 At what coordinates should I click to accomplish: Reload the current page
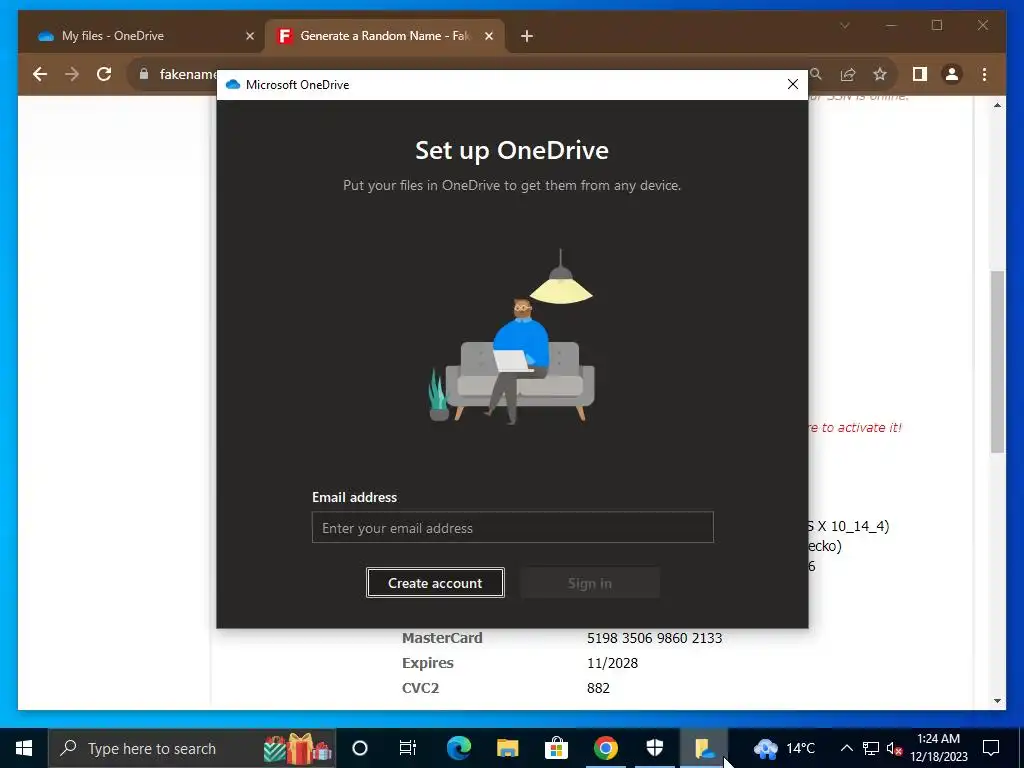pos(104,74)
